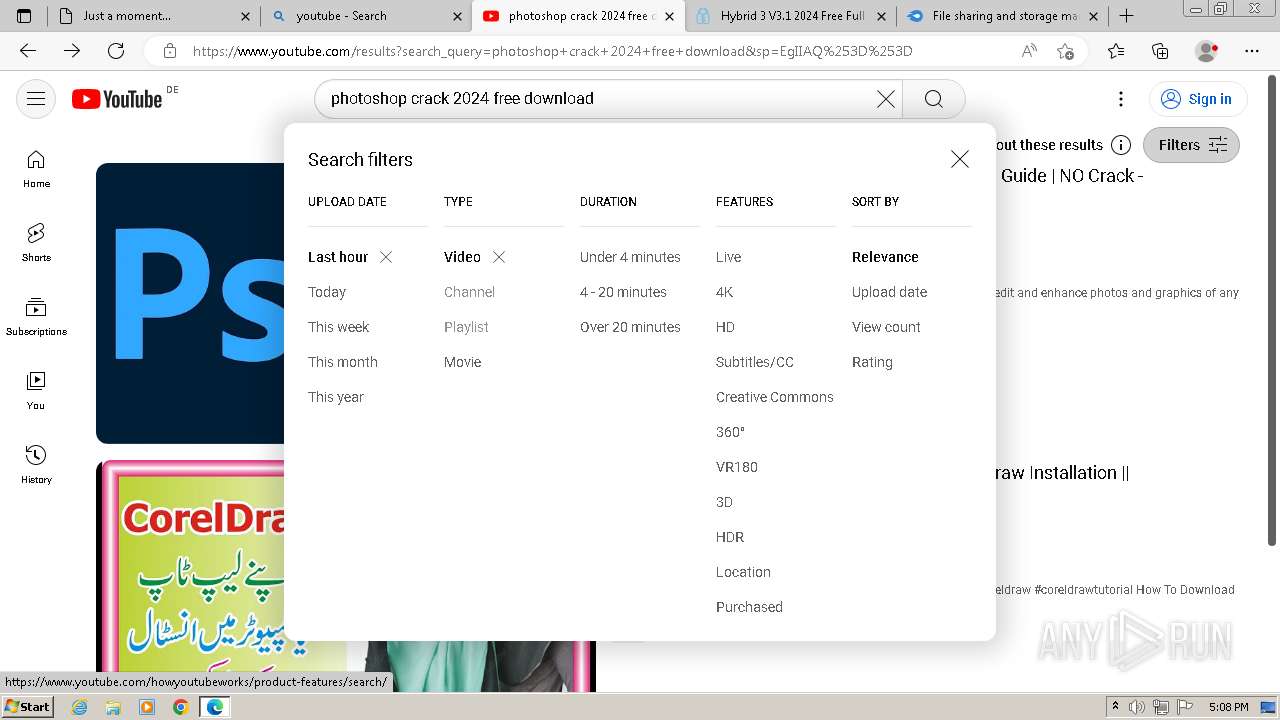This screenshot has width=1280, height=720.
Task: Open the about these results info icon
Action: click(x=1121, y=145)
